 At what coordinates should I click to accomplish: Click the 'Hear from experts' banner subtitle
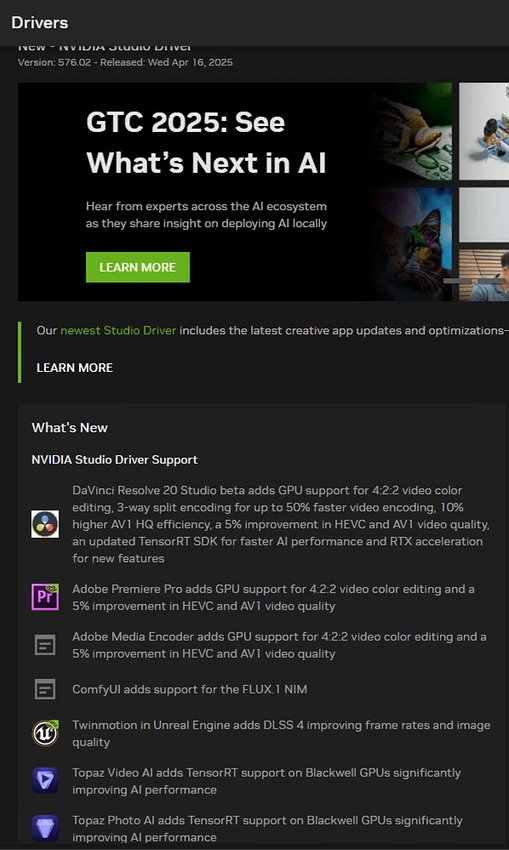[207, 215]
